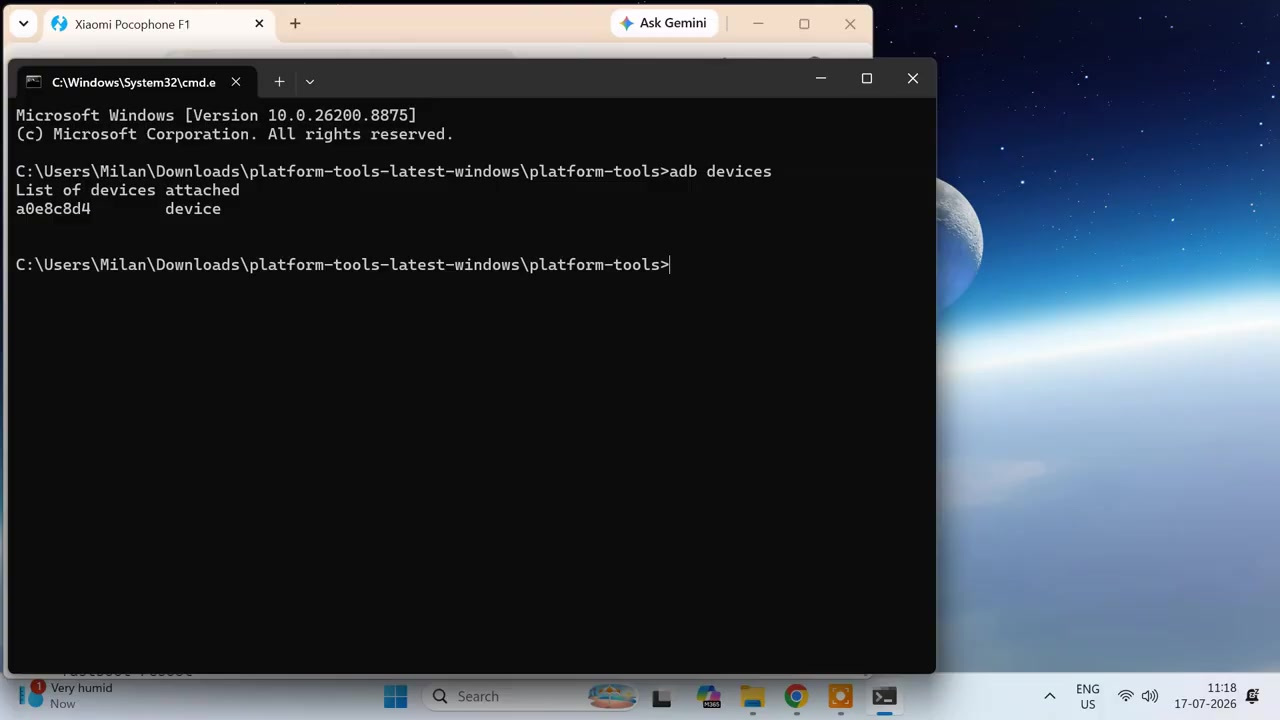Viewport: 1280px width, 720px height.
Task: Open a new tab in the terminal
Action: [279, 82]
